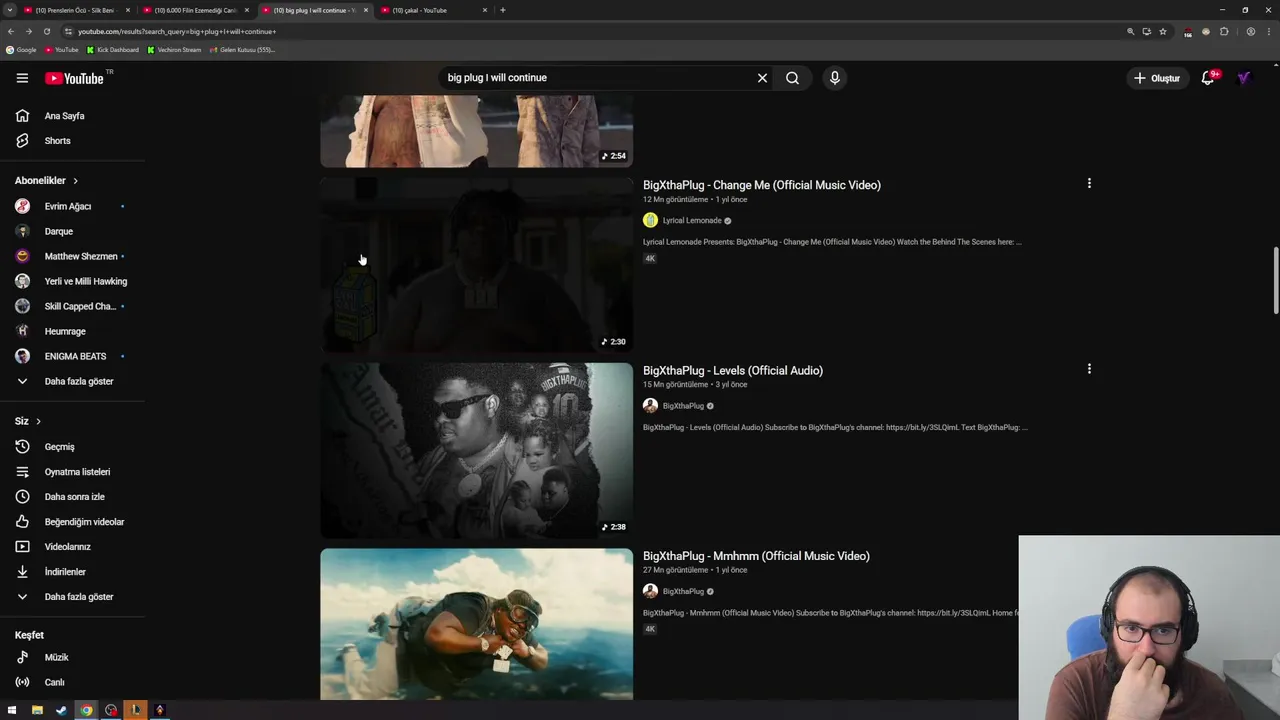
Task: Open Geçmiş history in sidebar
Action: point(72,447)
